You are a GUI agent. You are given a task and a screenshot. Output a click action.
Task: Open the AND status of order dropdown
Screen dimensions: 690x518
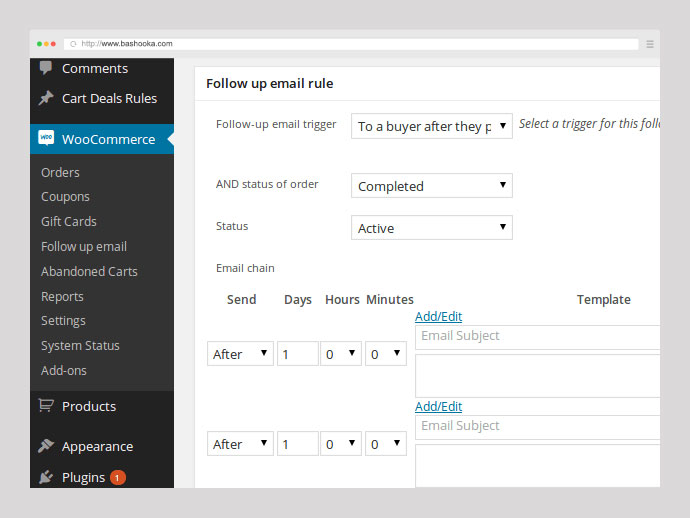click(432, 186)
